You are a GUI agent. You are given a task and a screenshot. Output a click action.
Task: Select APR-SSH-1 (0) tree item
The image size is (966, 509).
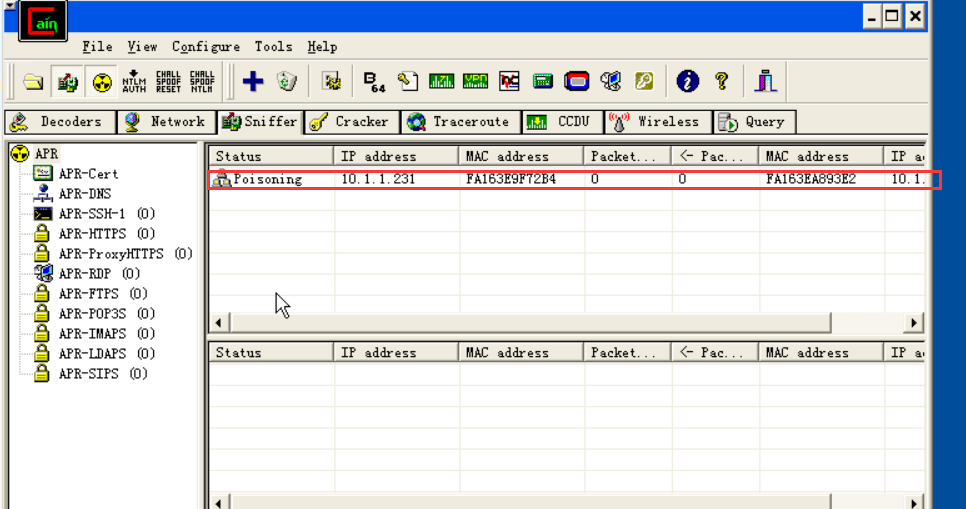[107, 214]
